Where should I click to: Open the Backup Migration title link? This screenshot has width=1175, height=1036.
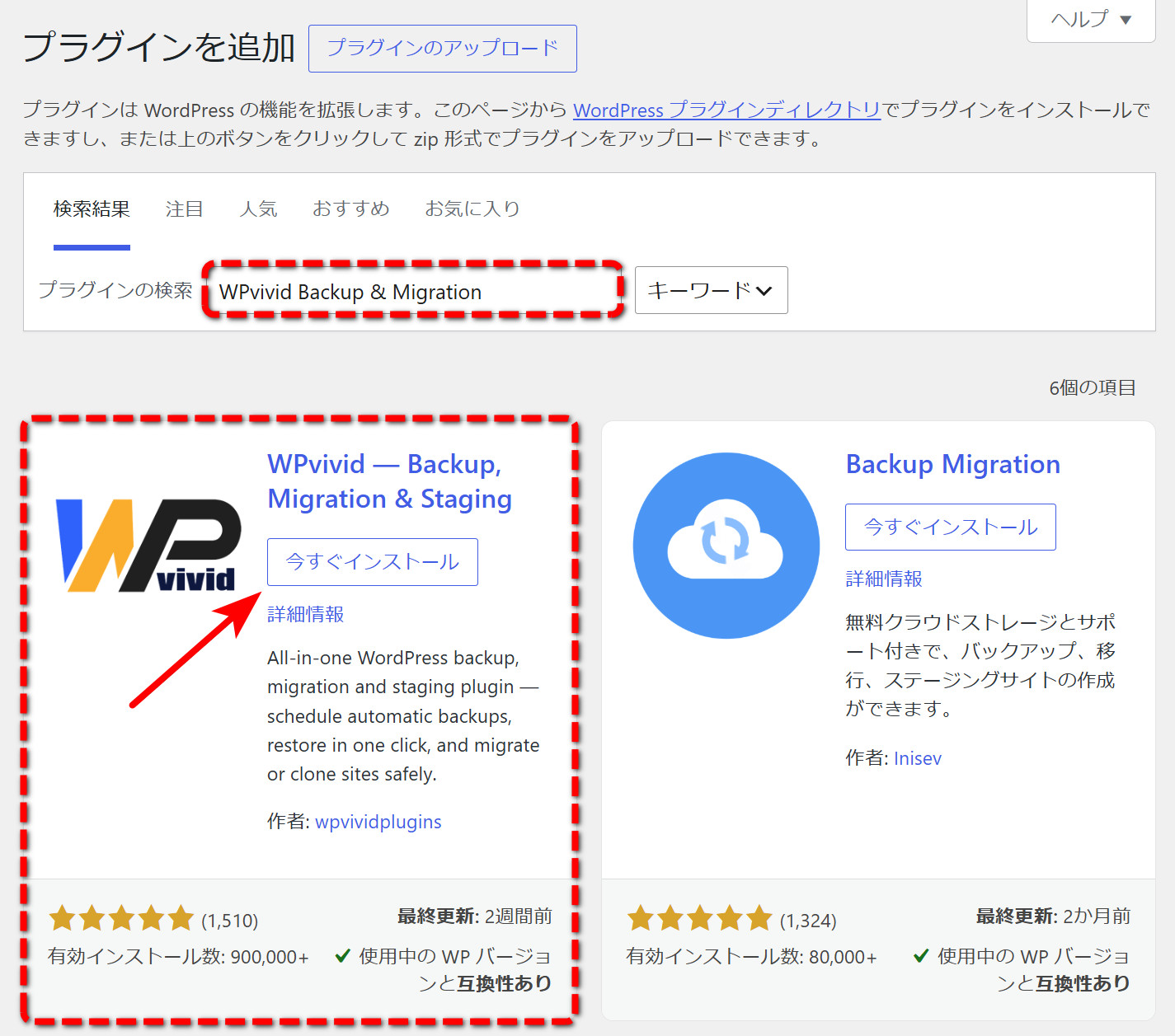[953, 464]
